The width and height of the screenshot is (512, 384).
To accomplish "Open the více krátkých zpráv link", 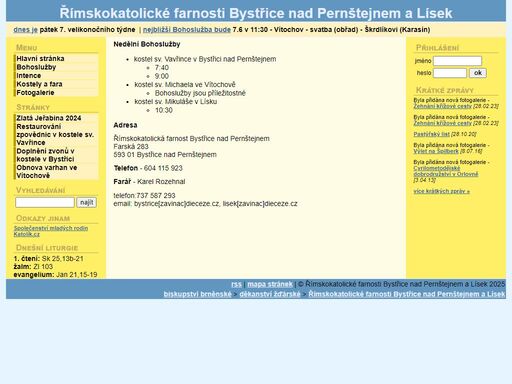I will pyautogui.click(x=442, y=191).
